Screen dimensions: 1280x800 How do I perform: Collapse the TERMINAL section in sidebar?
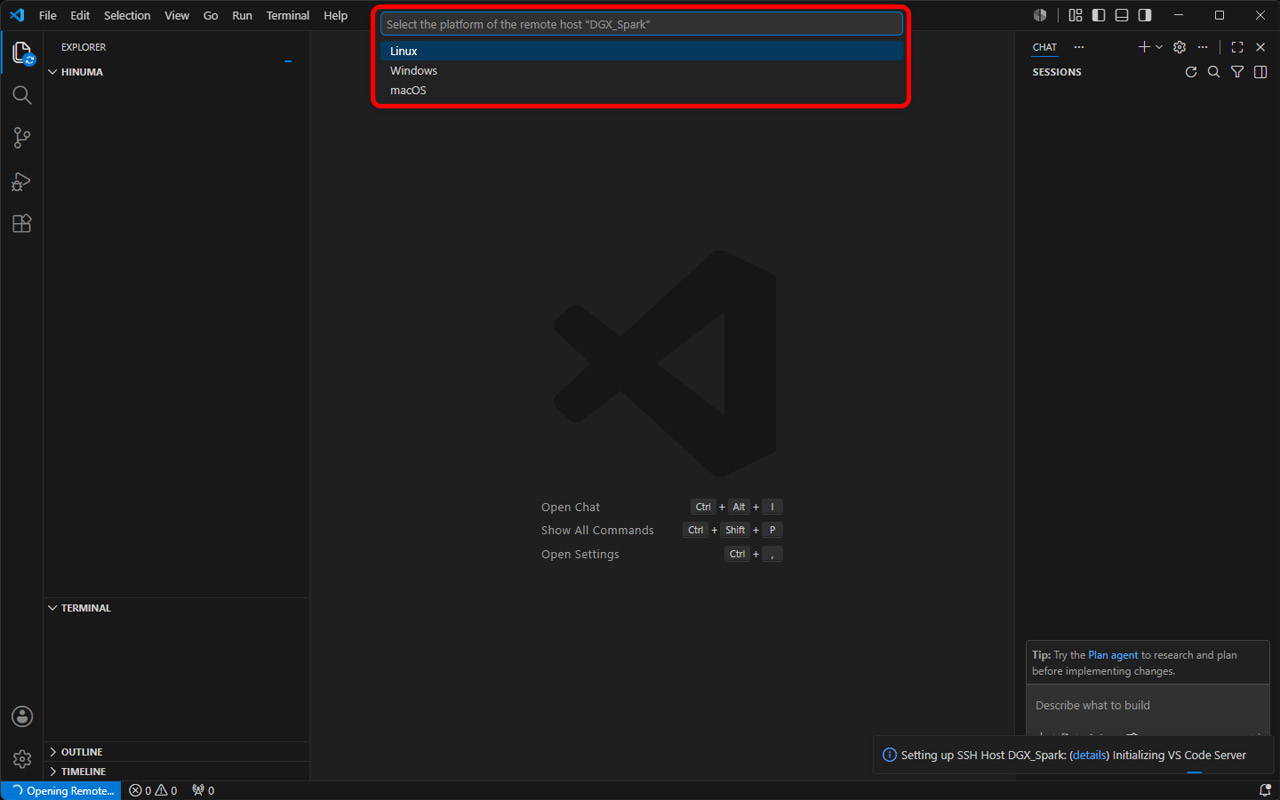coord(177,608)
